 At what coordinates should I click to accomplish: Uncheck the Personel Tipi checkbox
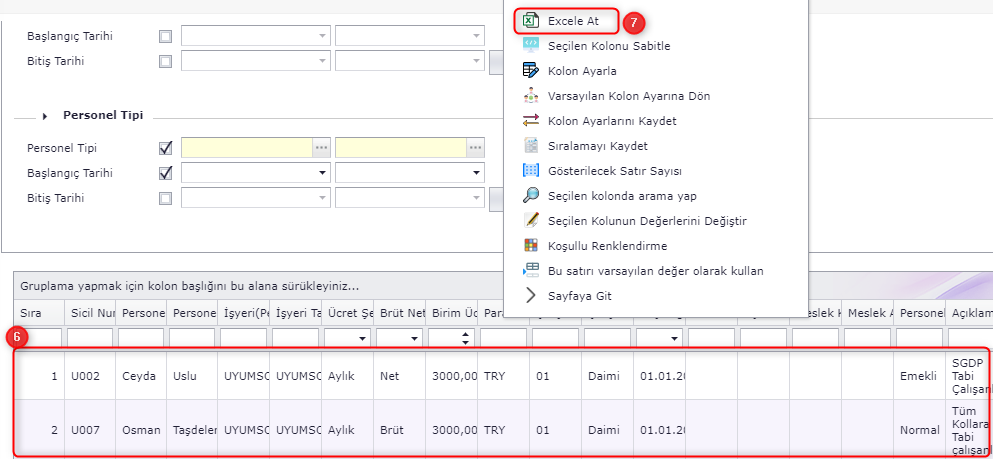coord(166,148)
